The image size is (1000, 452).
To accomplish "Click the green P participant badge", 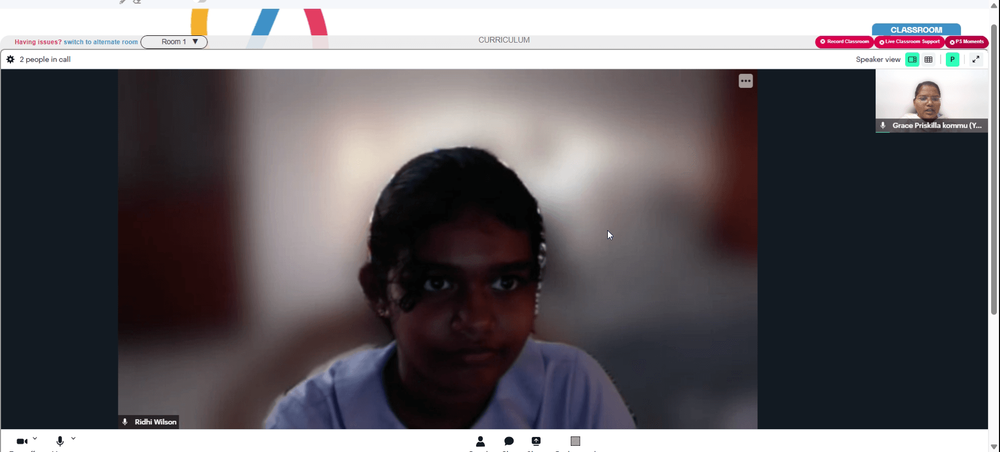I will click(x=952, y=59).
